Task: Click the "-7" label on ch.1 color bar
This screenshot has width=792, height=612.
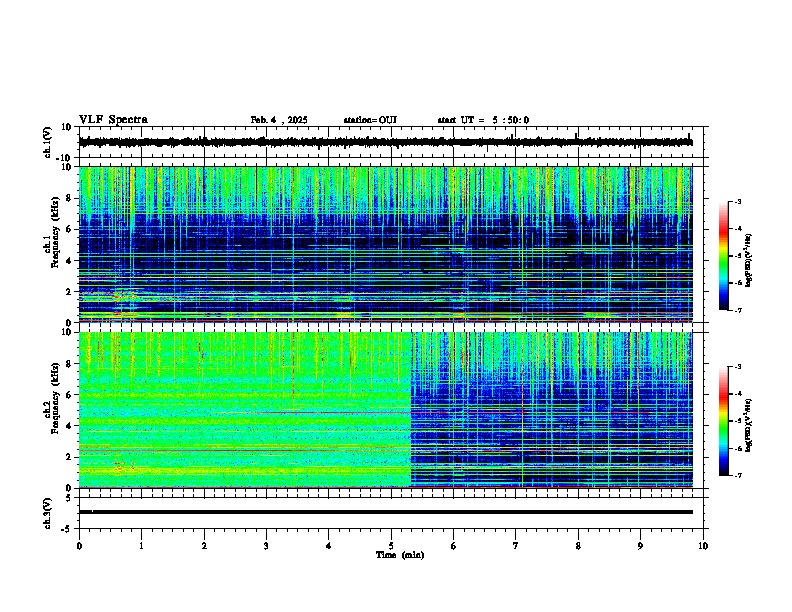Action: click(x=738, y=310)
